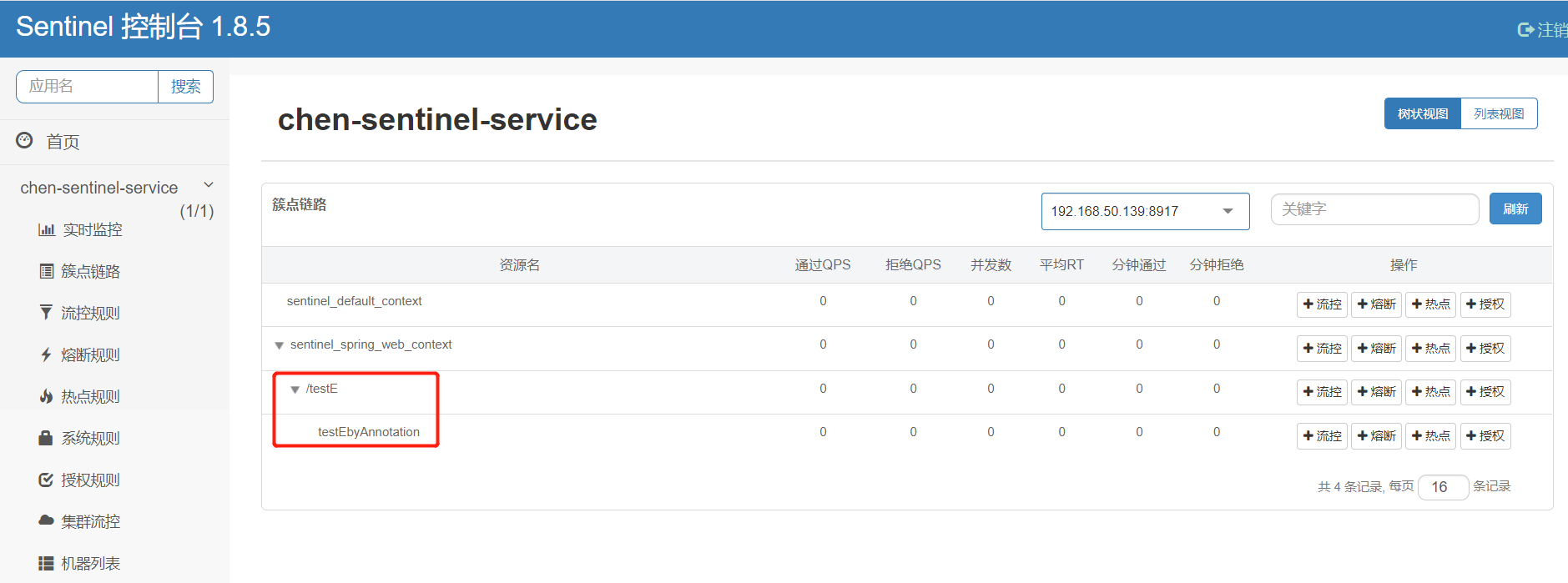
Task: Click the cluster link list icon
Action: click(46, 271)
